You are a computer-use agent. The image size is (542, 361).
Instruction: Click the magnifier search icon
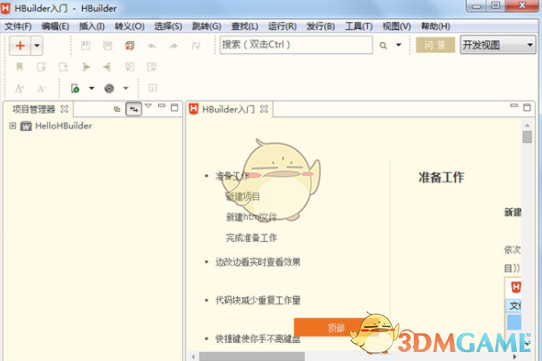coord(383,45)
